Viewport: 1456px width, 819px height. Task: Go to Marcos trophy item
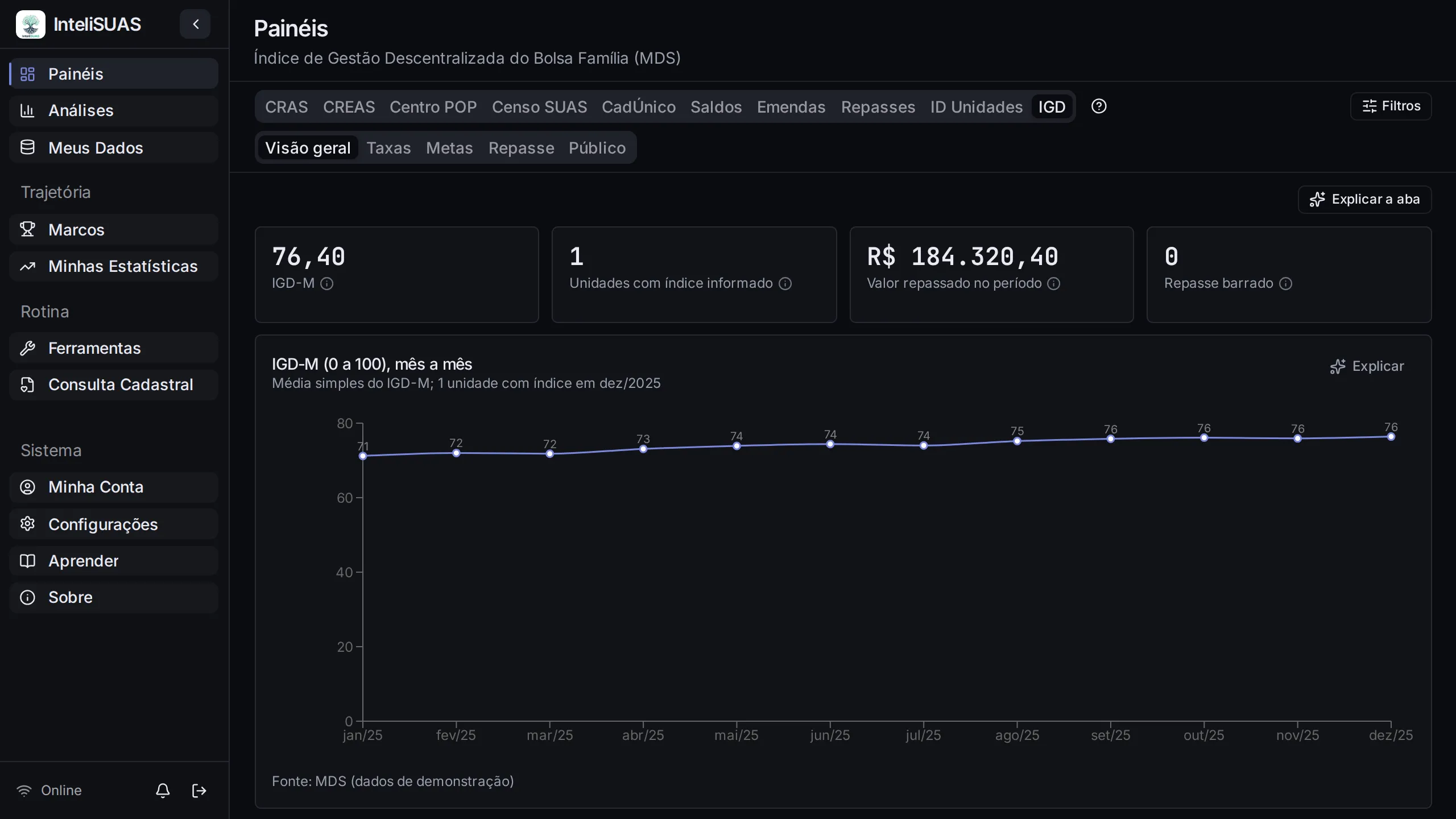point(114,230)
